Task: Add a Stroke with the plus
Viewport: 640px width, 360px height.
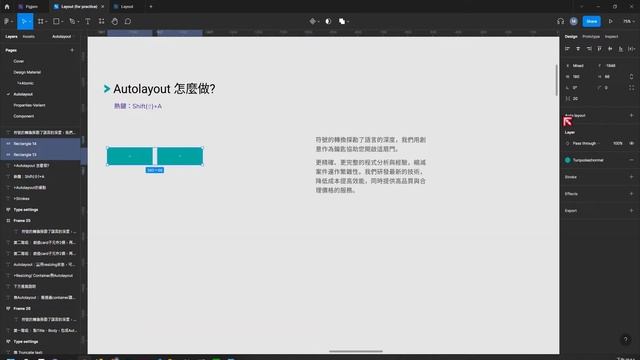Action: 631,177
